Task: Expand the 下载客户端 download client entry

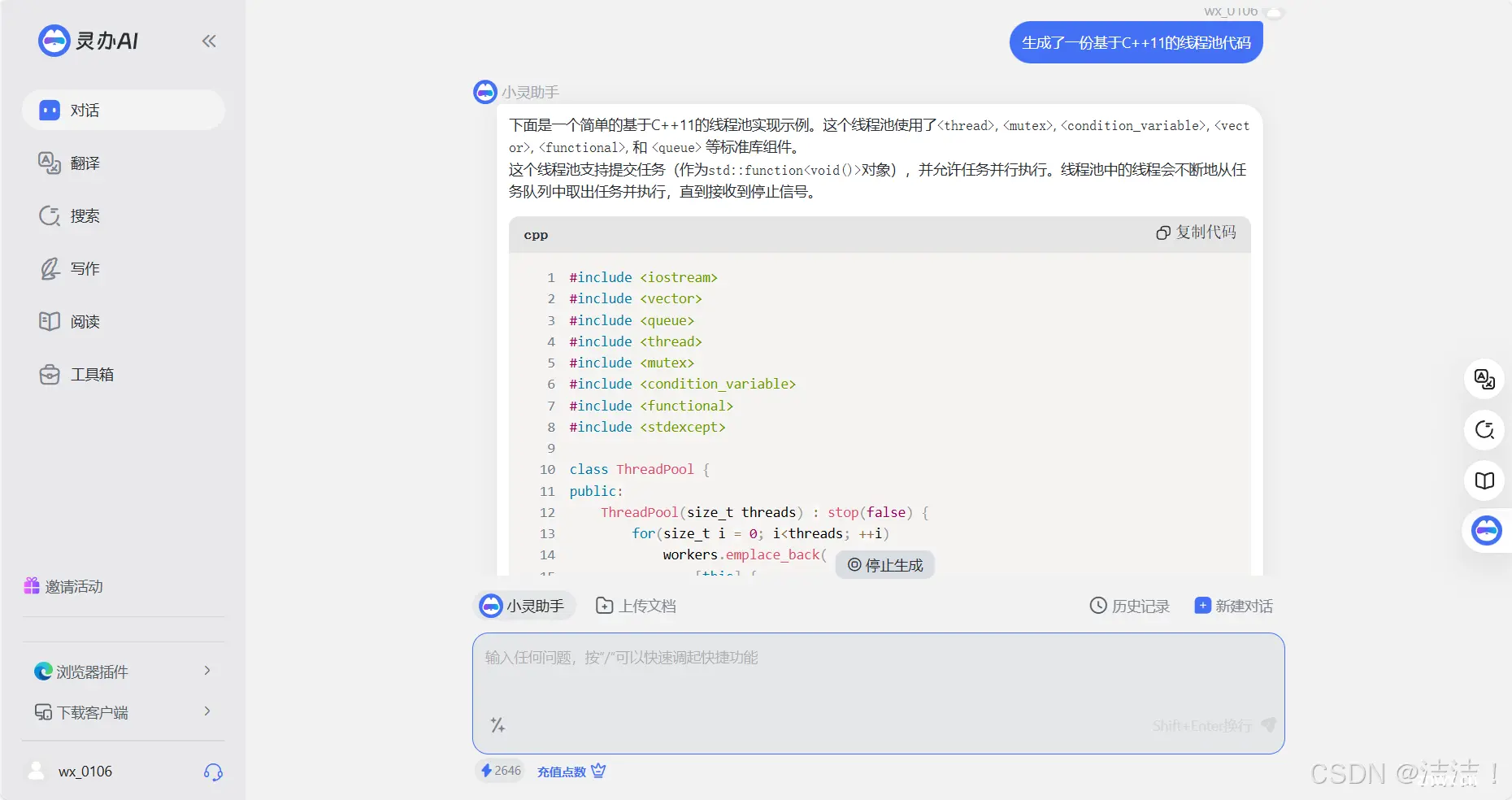Action: 124,712
